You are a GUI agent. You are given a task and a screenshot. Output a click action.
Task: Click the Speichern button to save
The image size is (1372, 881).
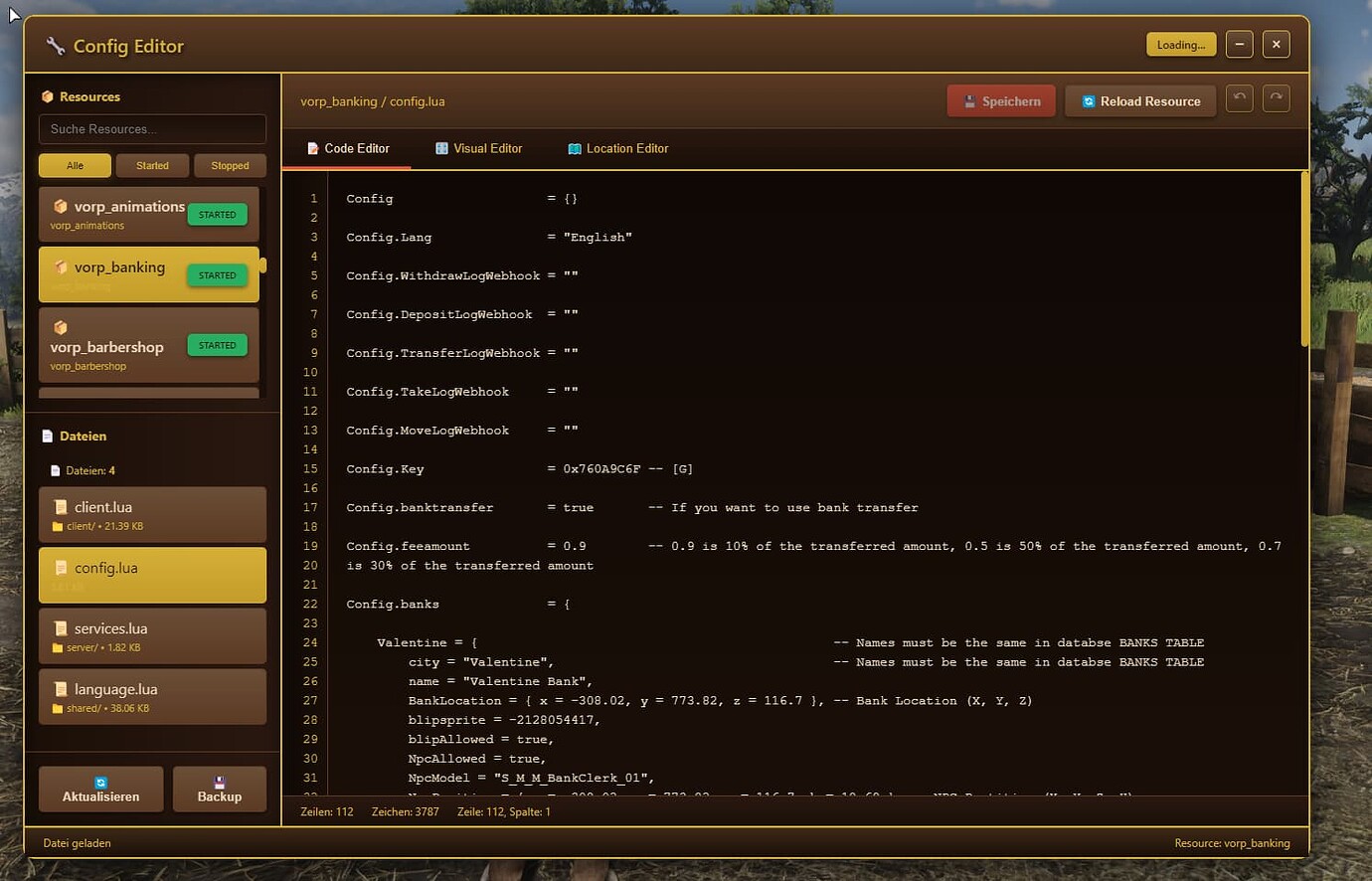(x=1001, y=100)
